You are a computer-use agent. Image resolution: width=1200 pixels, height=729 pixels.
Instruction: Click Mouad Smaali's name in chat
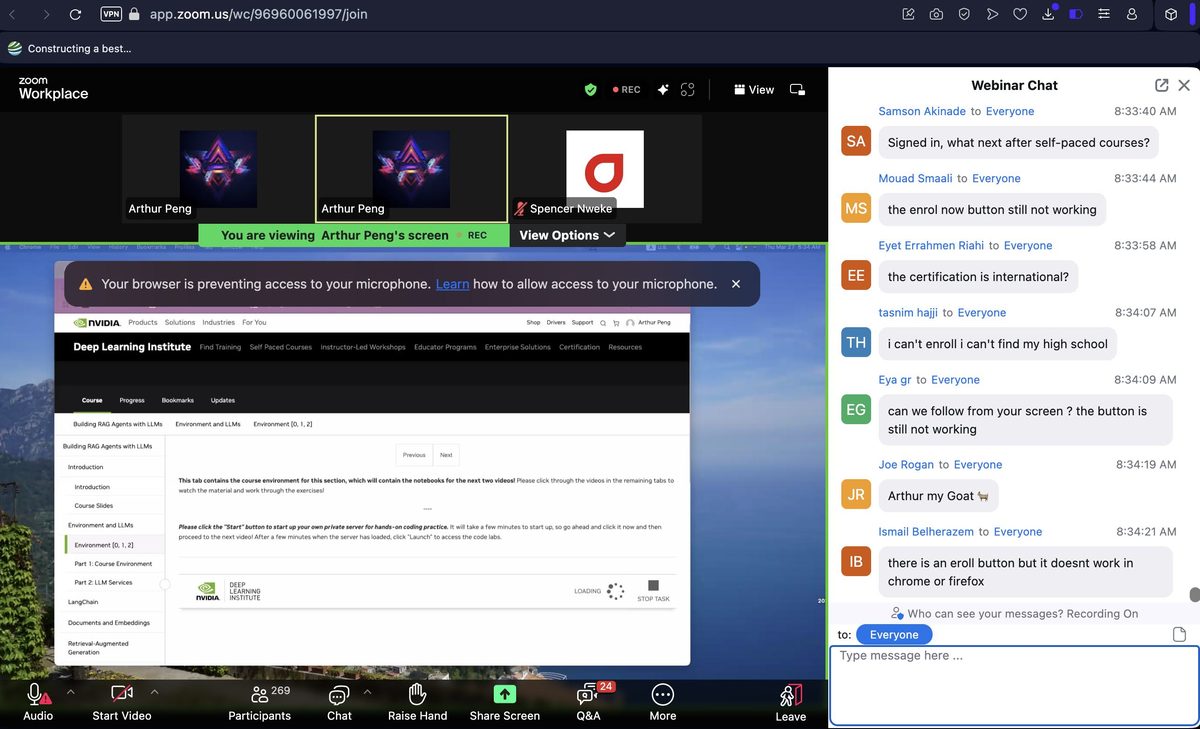(915, 178)
